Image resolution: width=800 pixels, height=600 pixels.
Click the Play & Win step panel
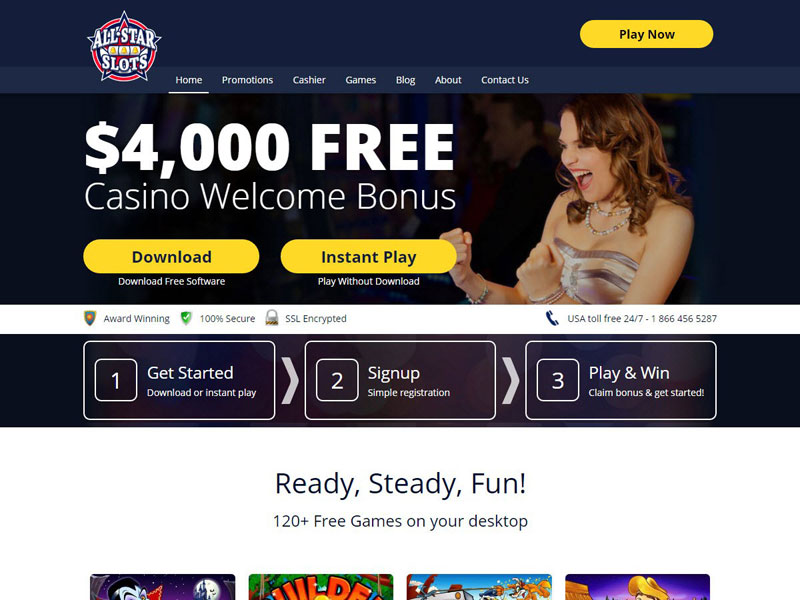pos(621,380)
